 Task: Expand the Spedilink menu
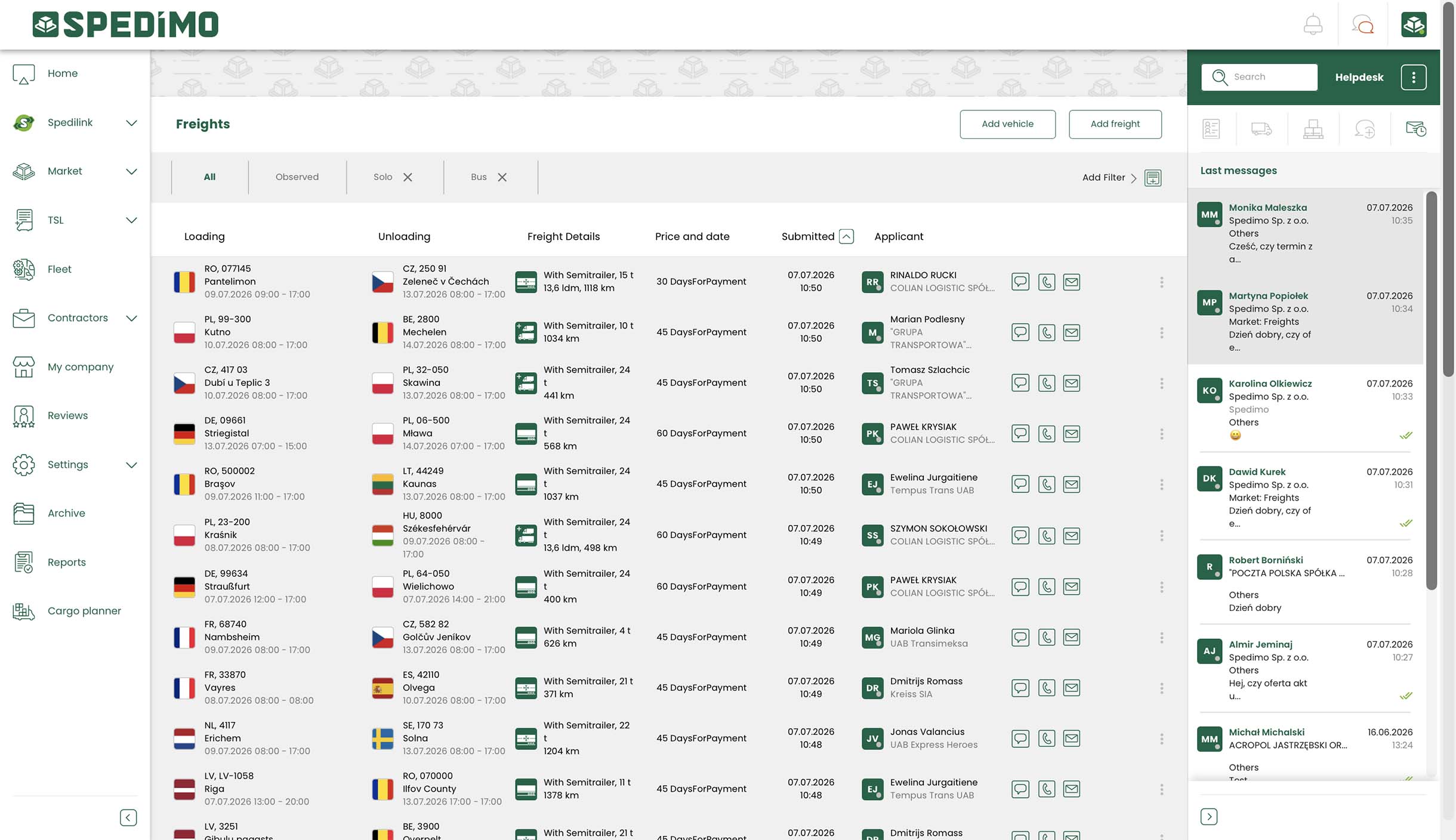[131, 123]
